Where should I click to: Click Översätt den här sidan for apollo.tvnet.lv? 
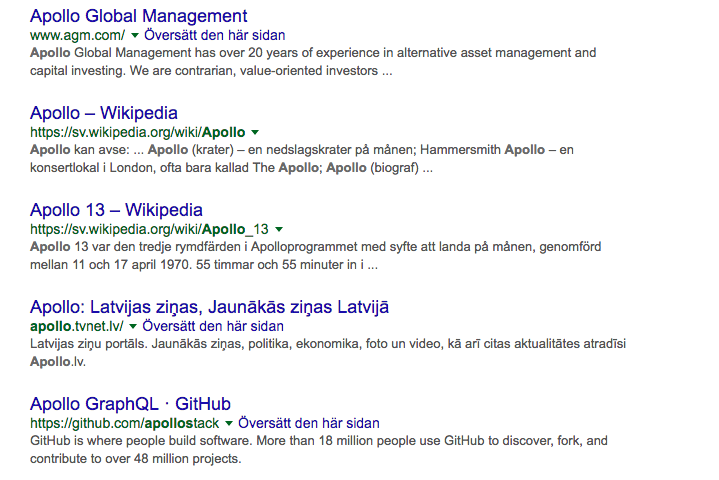[x=212, y=326]
